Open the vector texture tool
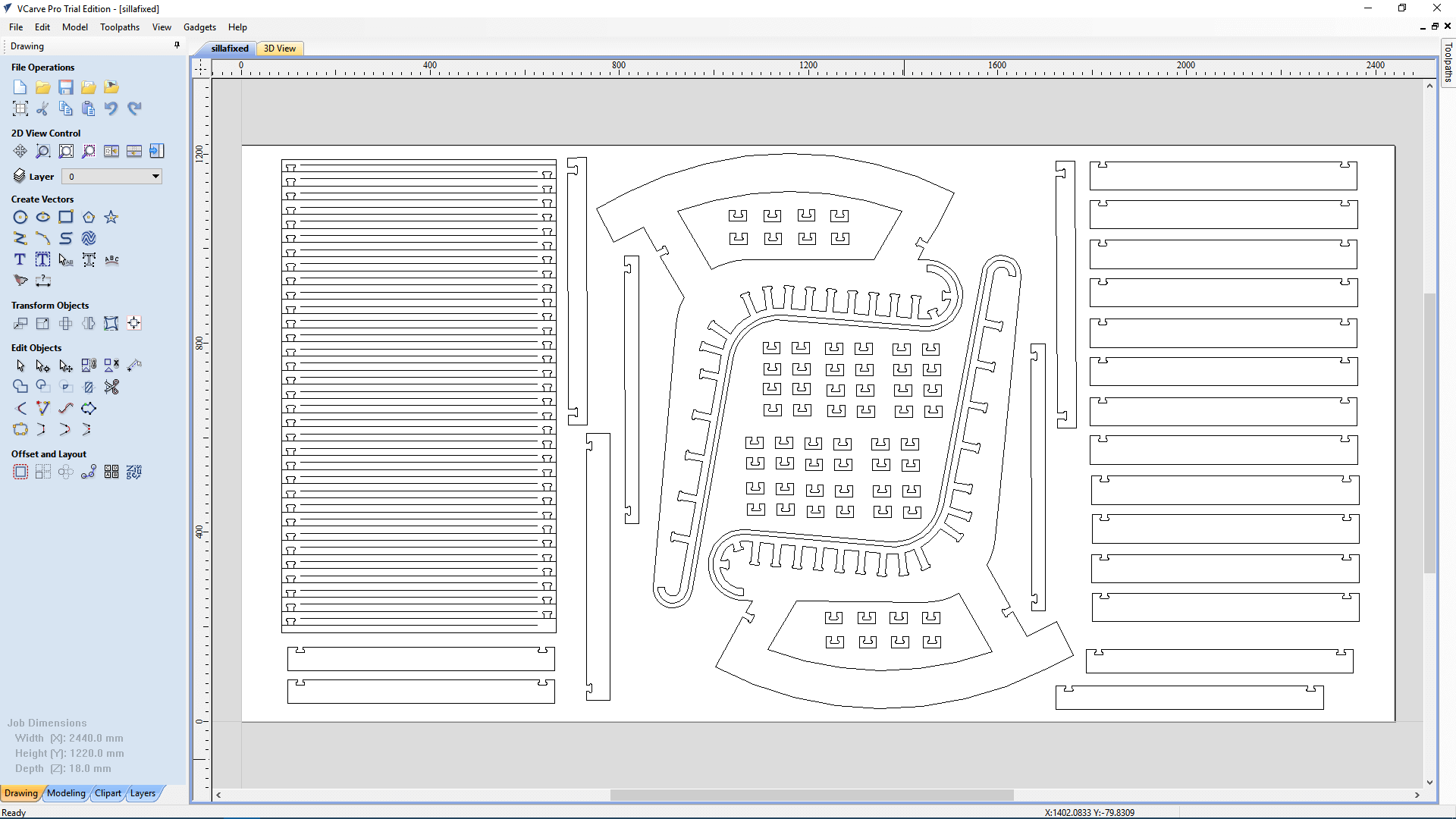 [89, 238]
